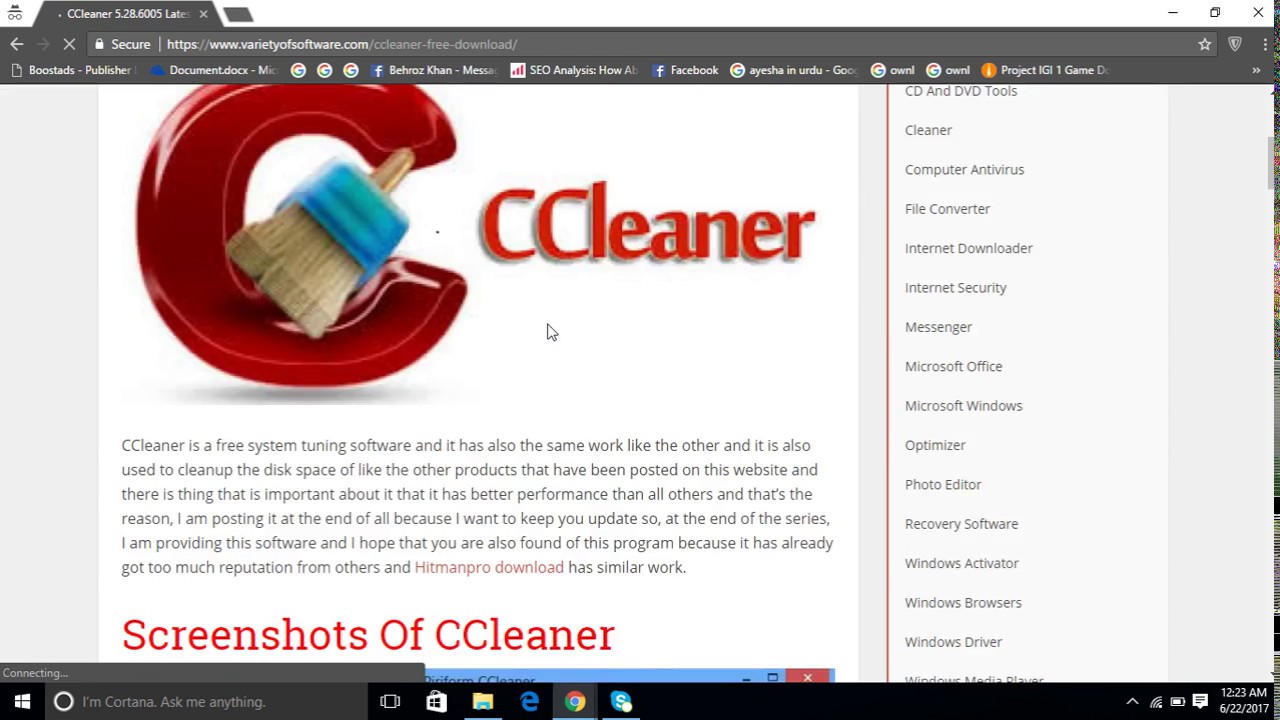Open File Explorer from the taskbar
Viewport: 1280px width, 720px height.
tap(483, 702)
